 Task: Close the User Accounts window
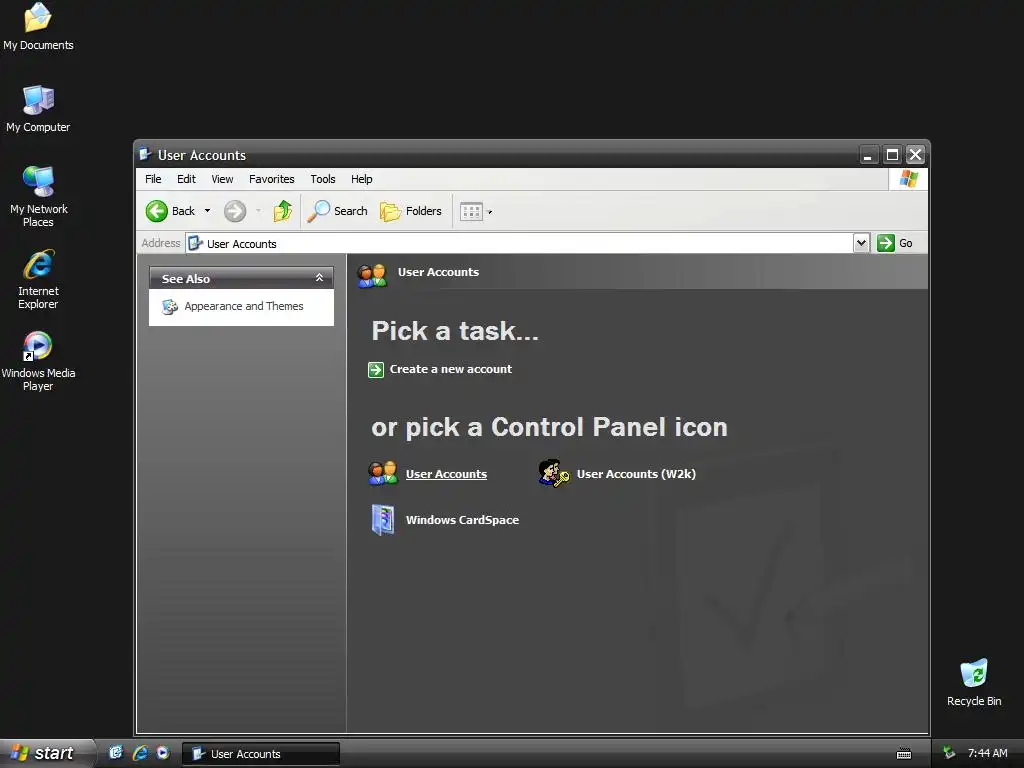[x=916, y=155]
